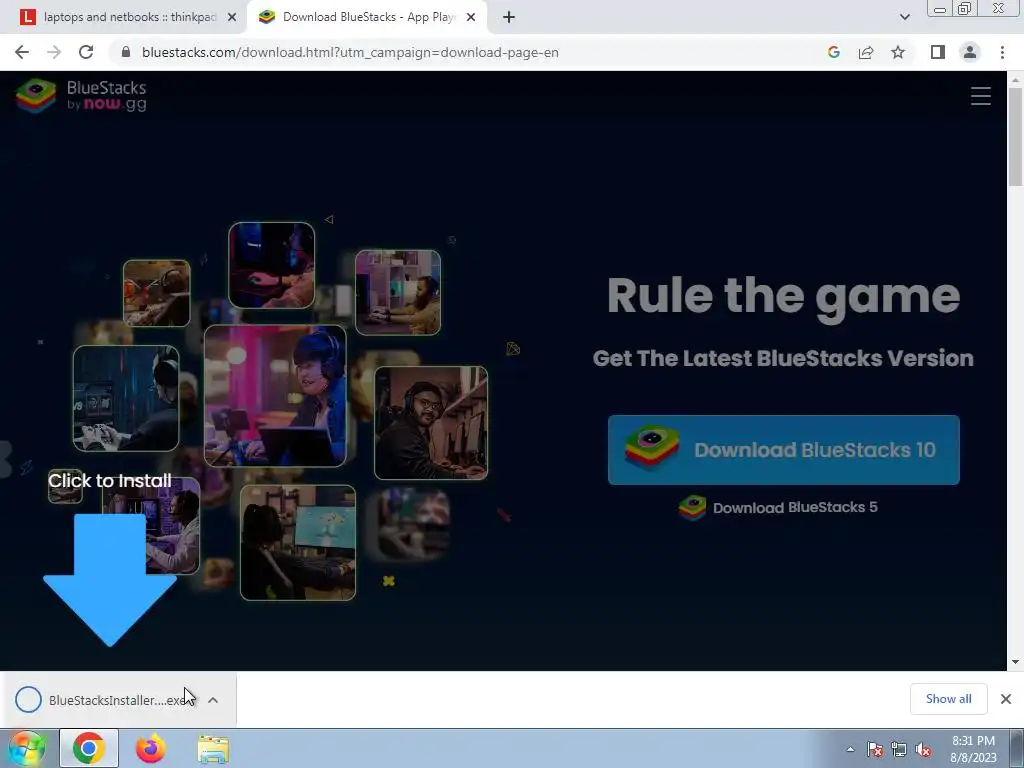Image resolution: width=1024 pixels, height=768 pixels.
Task: Open Windows Explorer from the taskbar
Action: coord(214,748)
